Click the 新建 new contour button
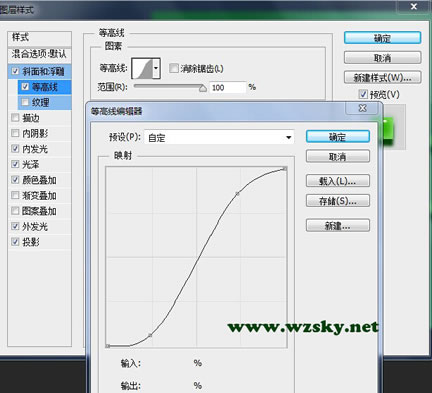This screenshot has height=393, width=432. (x=338, y=225)
